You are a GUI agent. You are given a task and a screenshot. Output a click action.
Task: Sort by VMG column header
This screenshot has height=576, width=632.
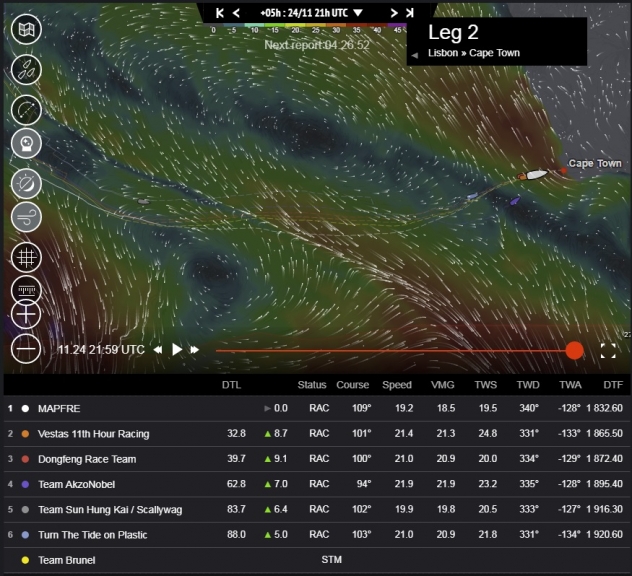click(443, 385)
